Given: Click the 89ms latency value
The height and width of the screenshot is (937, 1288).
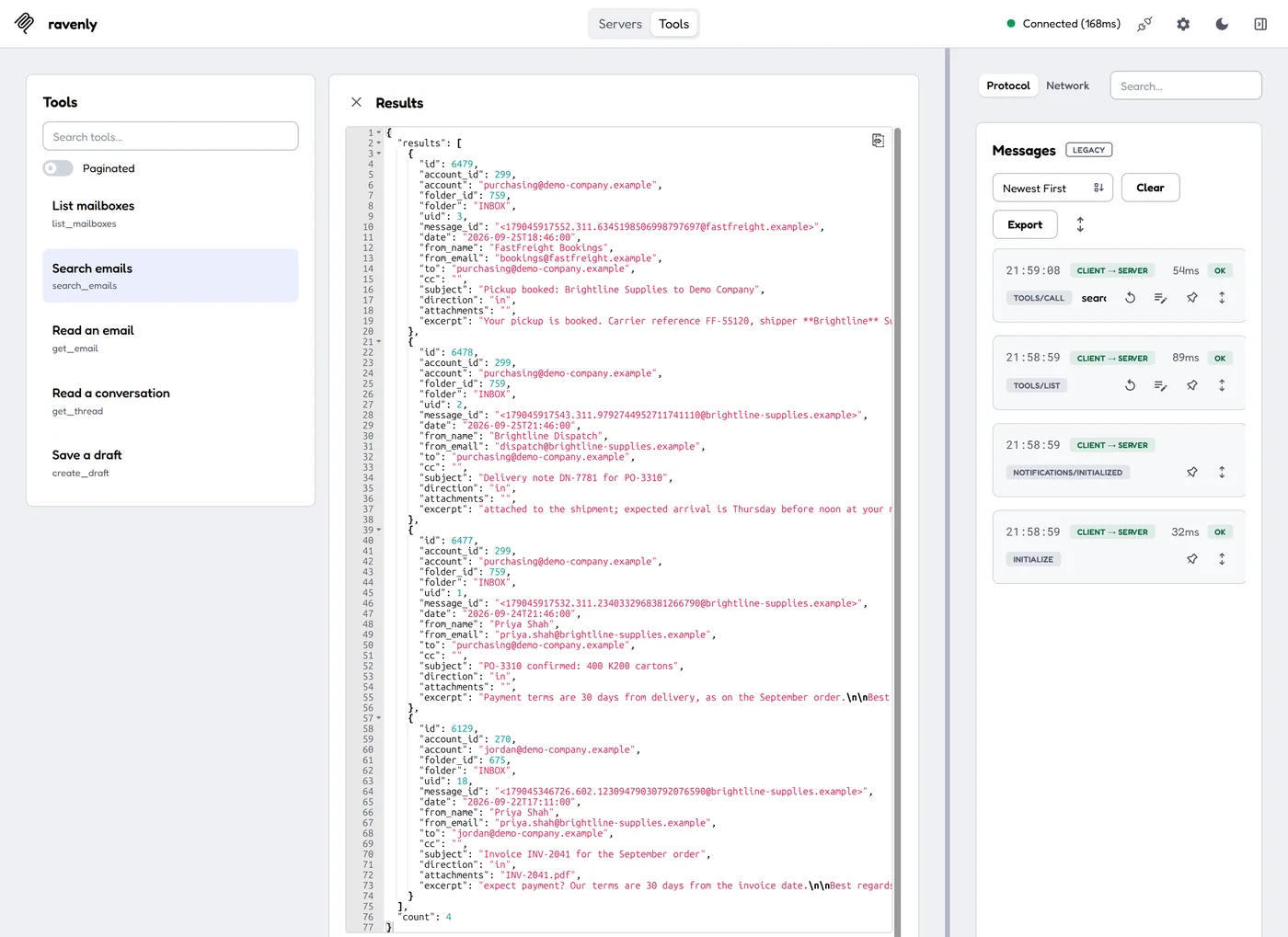Looking at the screenshot, I should pyautogui.click(x=1186, y=358).
